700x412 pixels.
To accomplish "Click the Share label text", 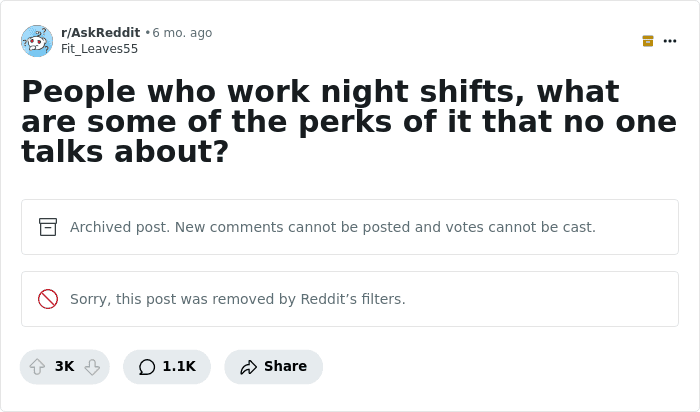I will pyautogui.click(x=285, y=366).
